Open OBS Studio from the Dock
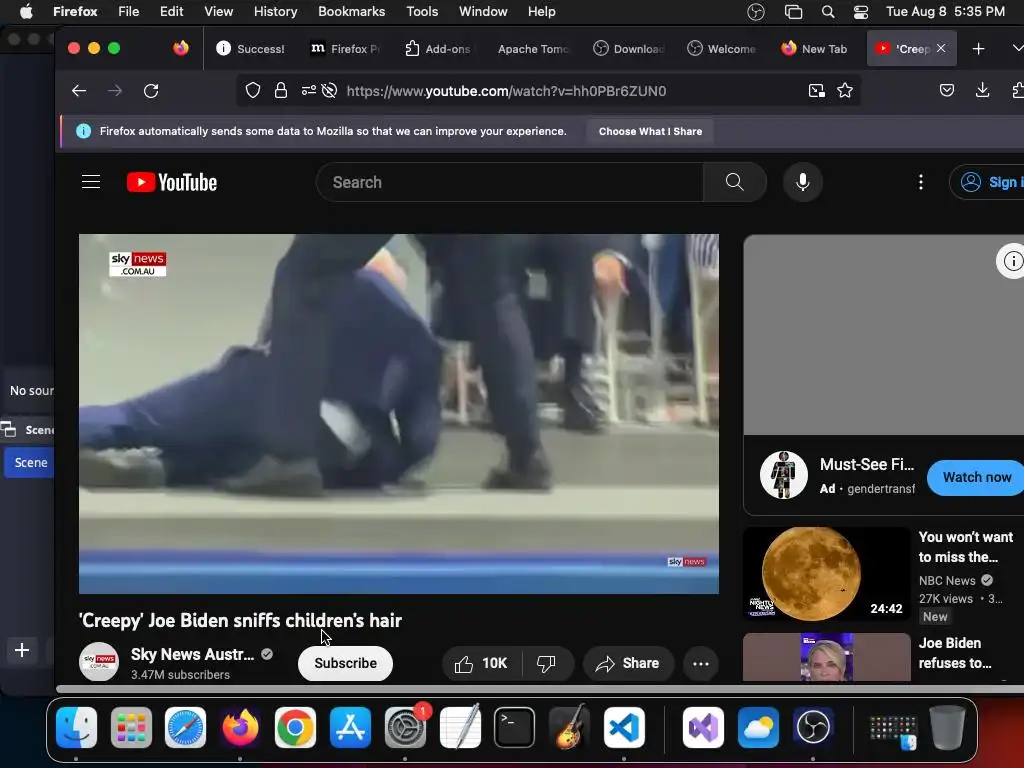 point(813,727)
